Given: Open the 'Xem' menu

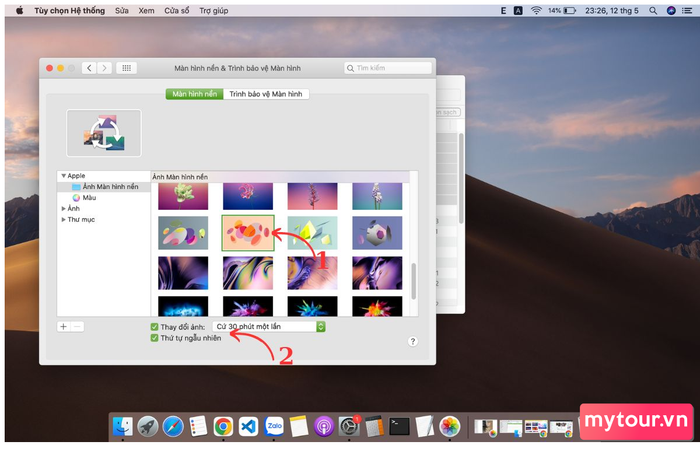Looking at the screenshot, I should pos(146,10).
